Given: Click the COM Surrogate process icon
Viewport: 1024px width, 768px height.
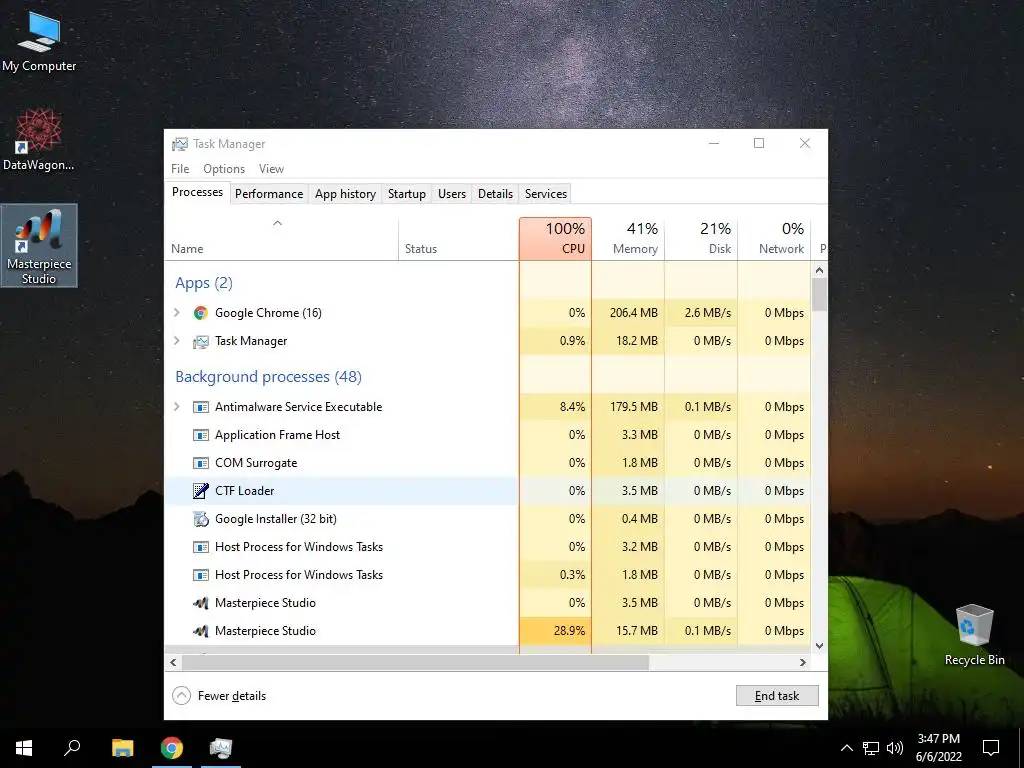Looking at the screenshot, I should (200, 463).
